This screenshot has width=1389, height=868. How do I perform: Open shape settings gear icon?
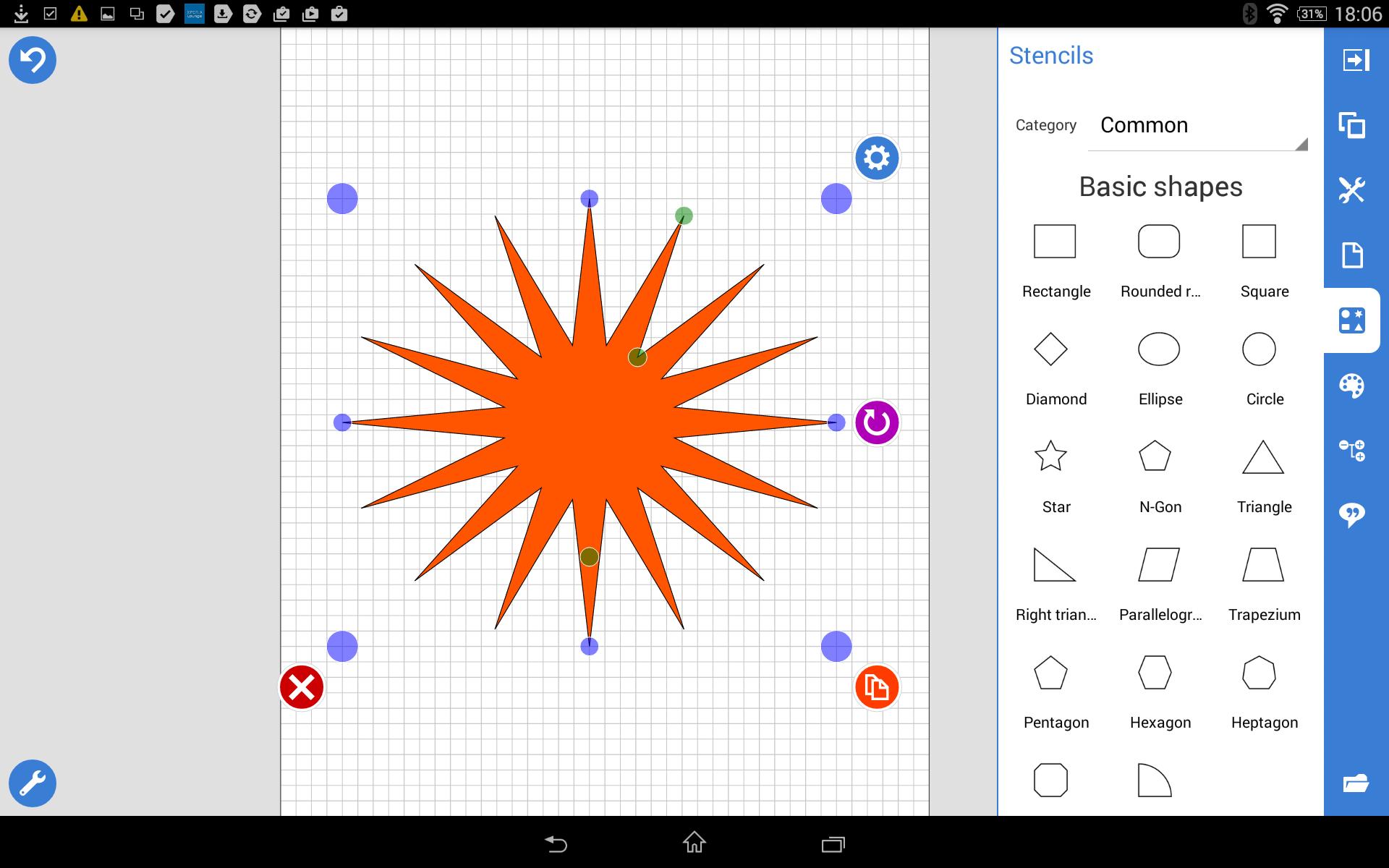click(x=877, y=158)
